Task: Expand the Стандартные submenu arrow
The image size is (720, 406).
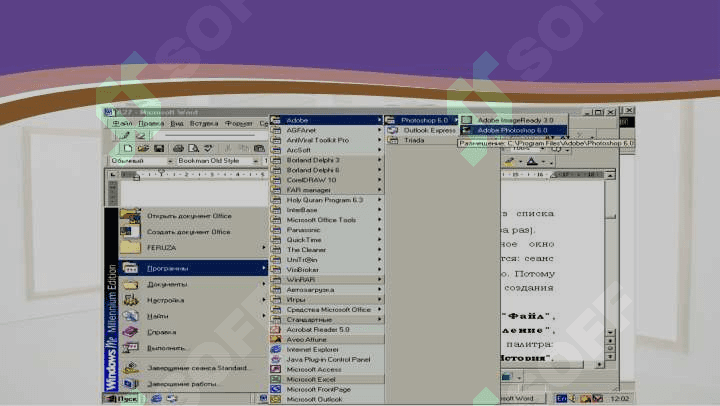Action: [x=379, y=319]
